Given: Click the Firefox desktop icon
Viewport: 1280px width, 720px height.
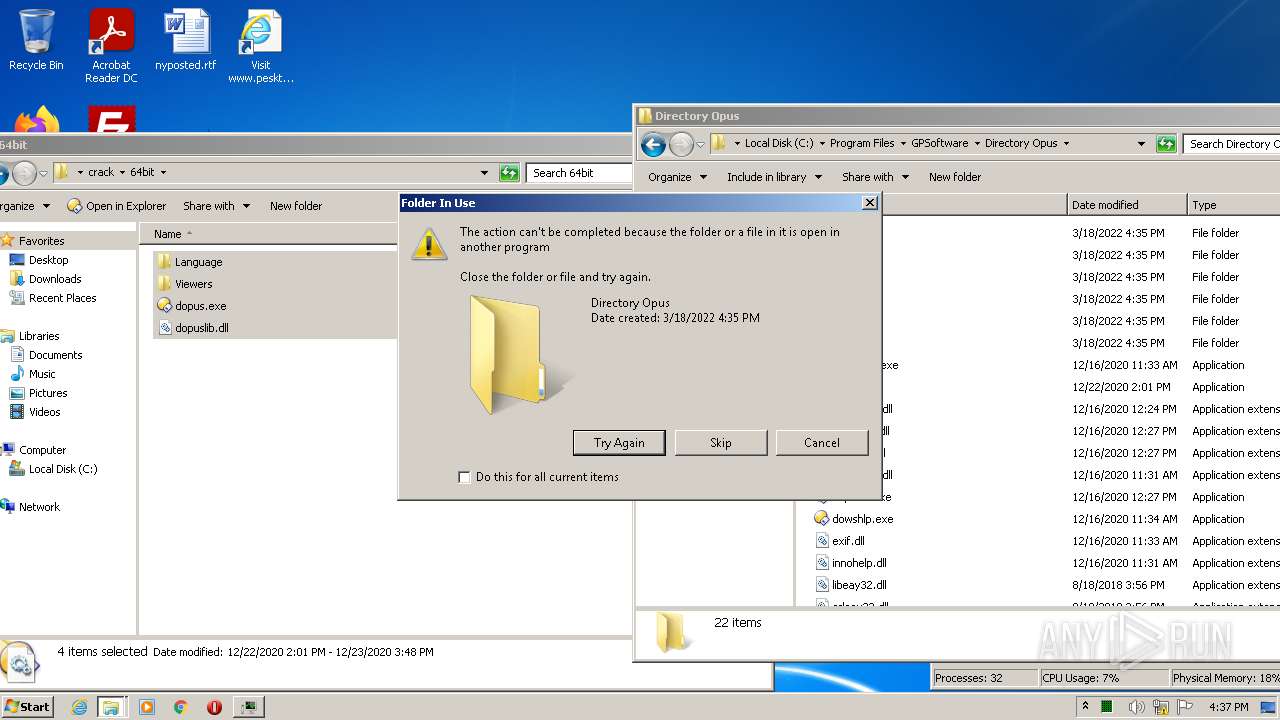Looking at the screenshot, I should pos(36,119).
